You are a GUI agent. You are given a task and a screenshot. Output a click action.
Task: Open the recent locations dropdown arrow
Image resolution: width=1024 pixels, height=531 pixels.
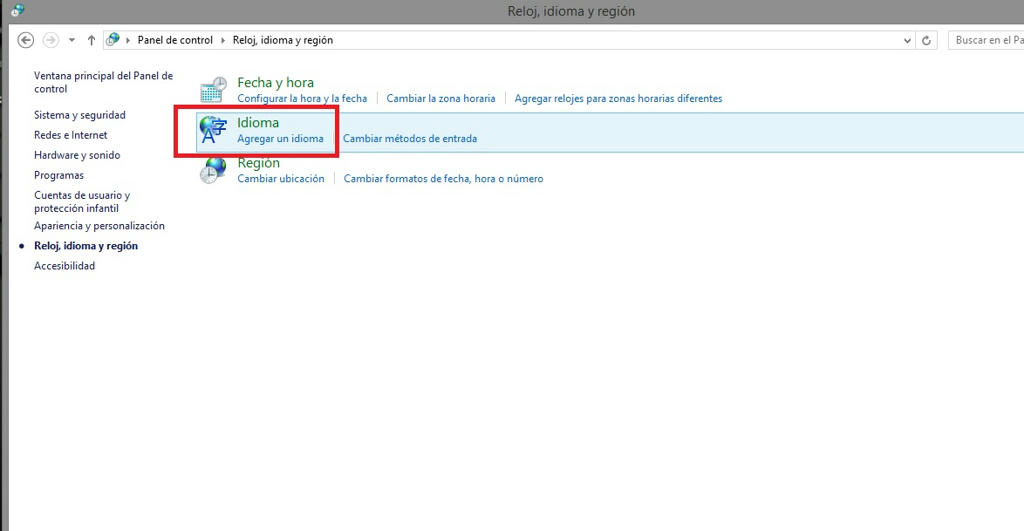pos(72,40)
